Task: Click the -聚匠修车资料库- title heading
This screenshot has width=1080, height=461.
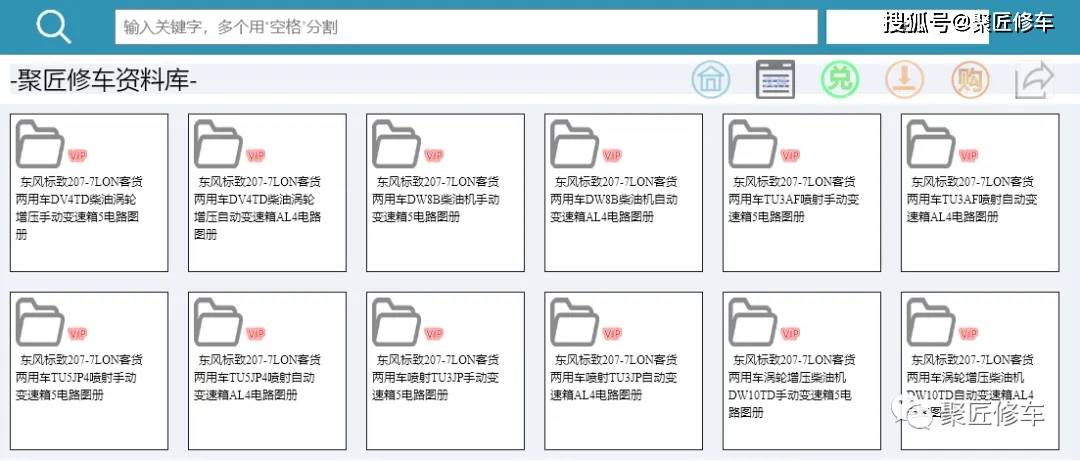Action: 104,81
